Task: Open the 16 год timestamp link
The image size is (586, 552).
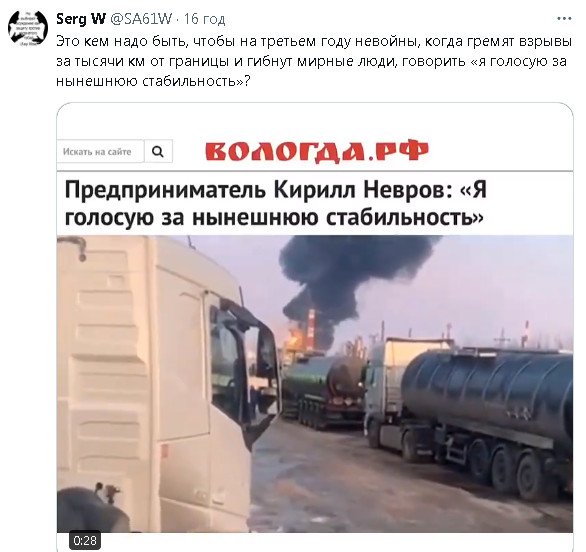Action: click(204, 19)
